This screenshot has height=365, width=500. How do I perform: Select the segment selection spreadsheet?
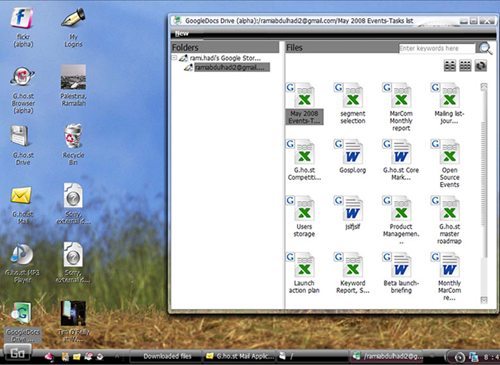353,103
